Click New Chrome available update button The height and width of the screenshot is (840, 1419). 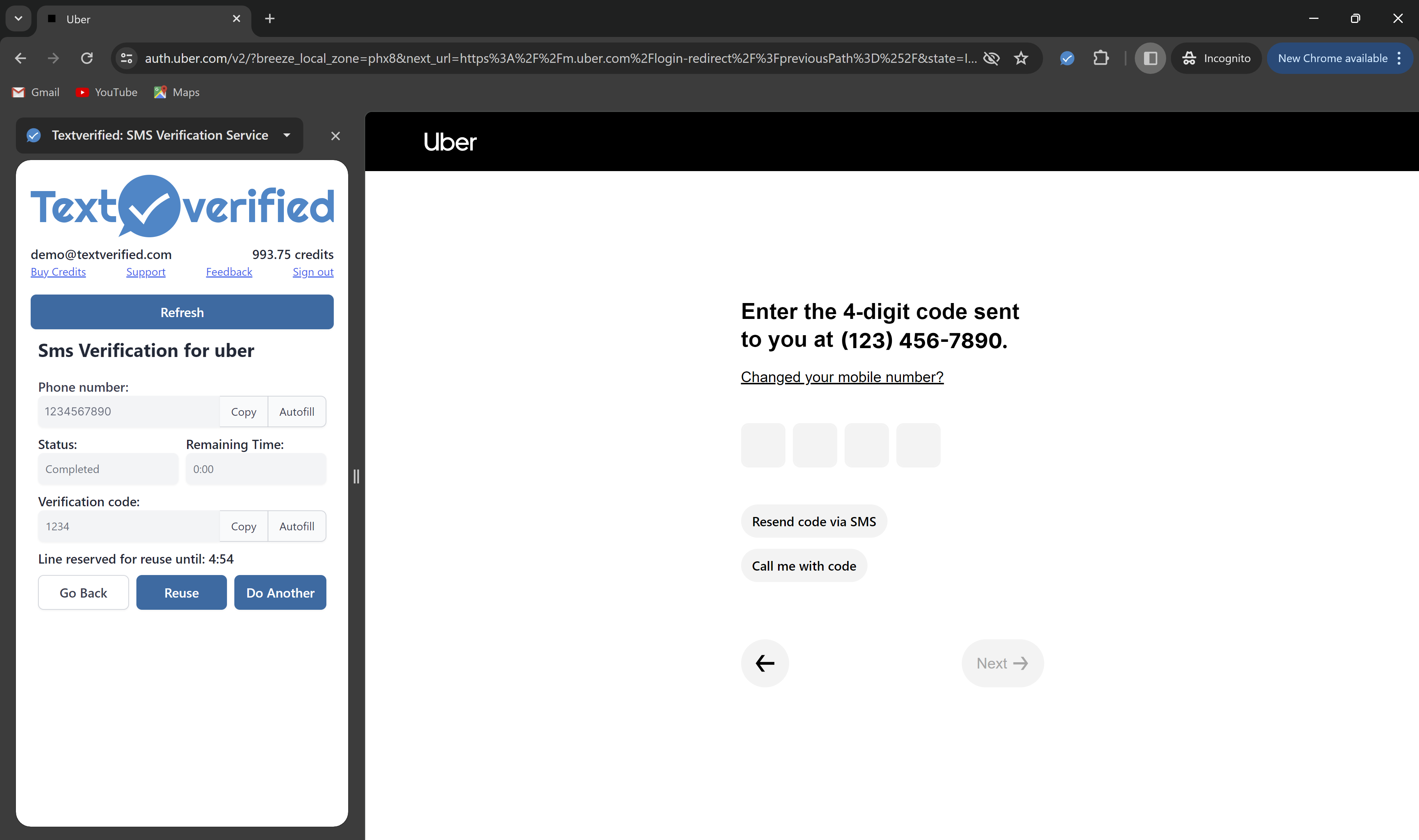[x=1332, y=58]
